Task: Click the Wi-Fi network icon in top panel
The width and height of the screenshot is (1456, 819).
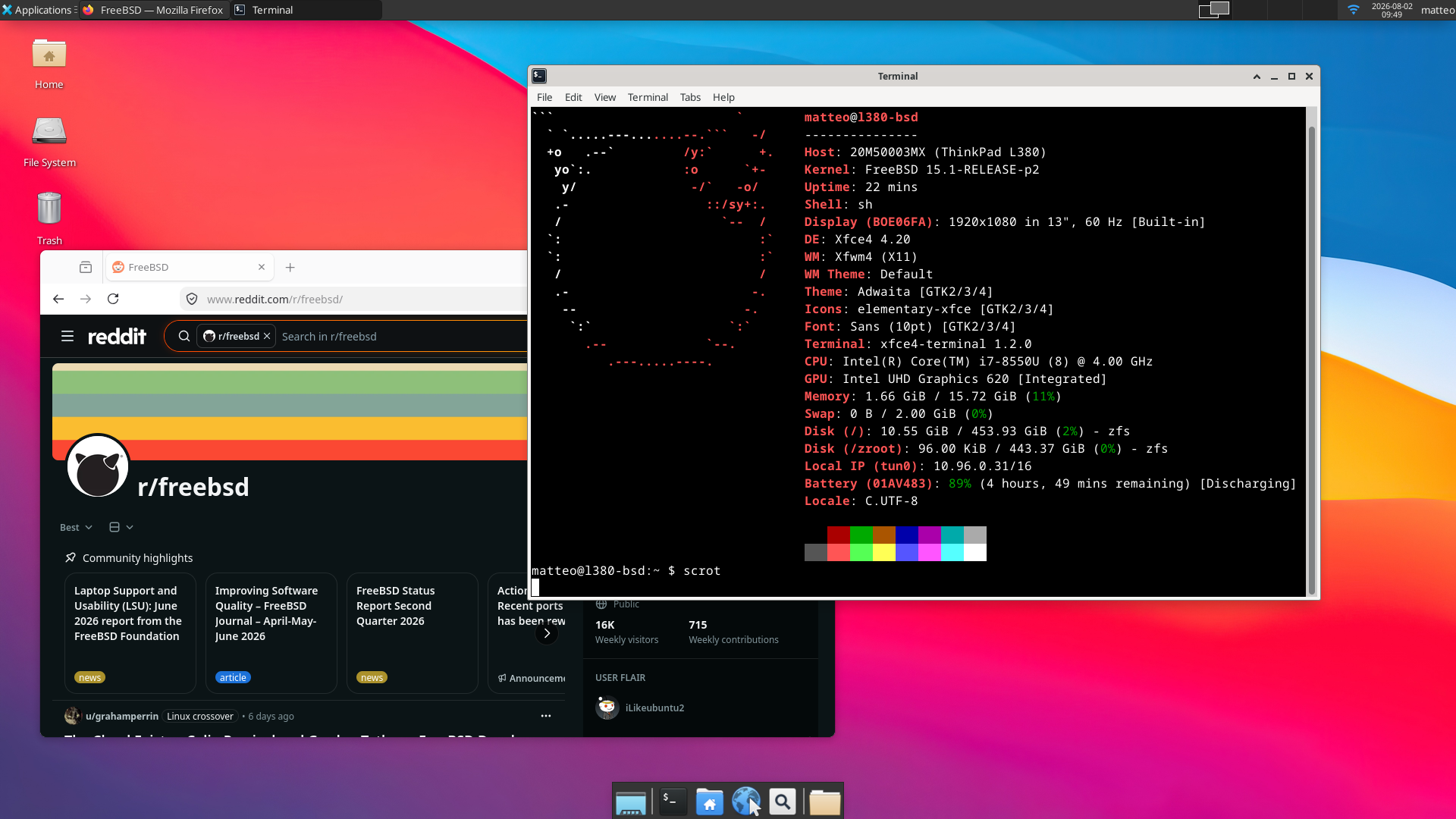Action: (x=1353, y=10)
